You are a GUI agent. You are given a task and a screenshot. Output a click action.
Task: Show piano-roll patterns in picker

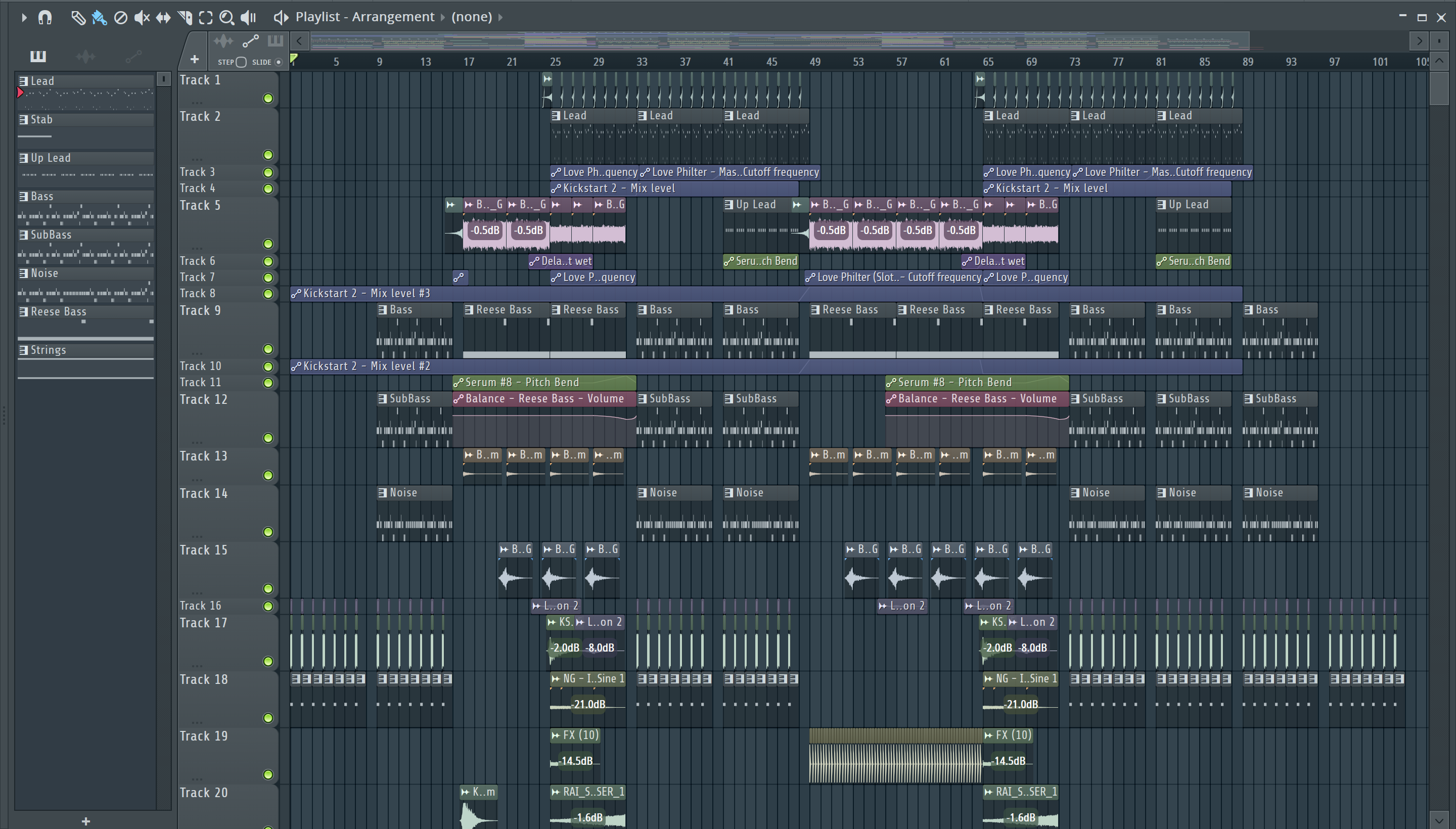click(37, 56)
